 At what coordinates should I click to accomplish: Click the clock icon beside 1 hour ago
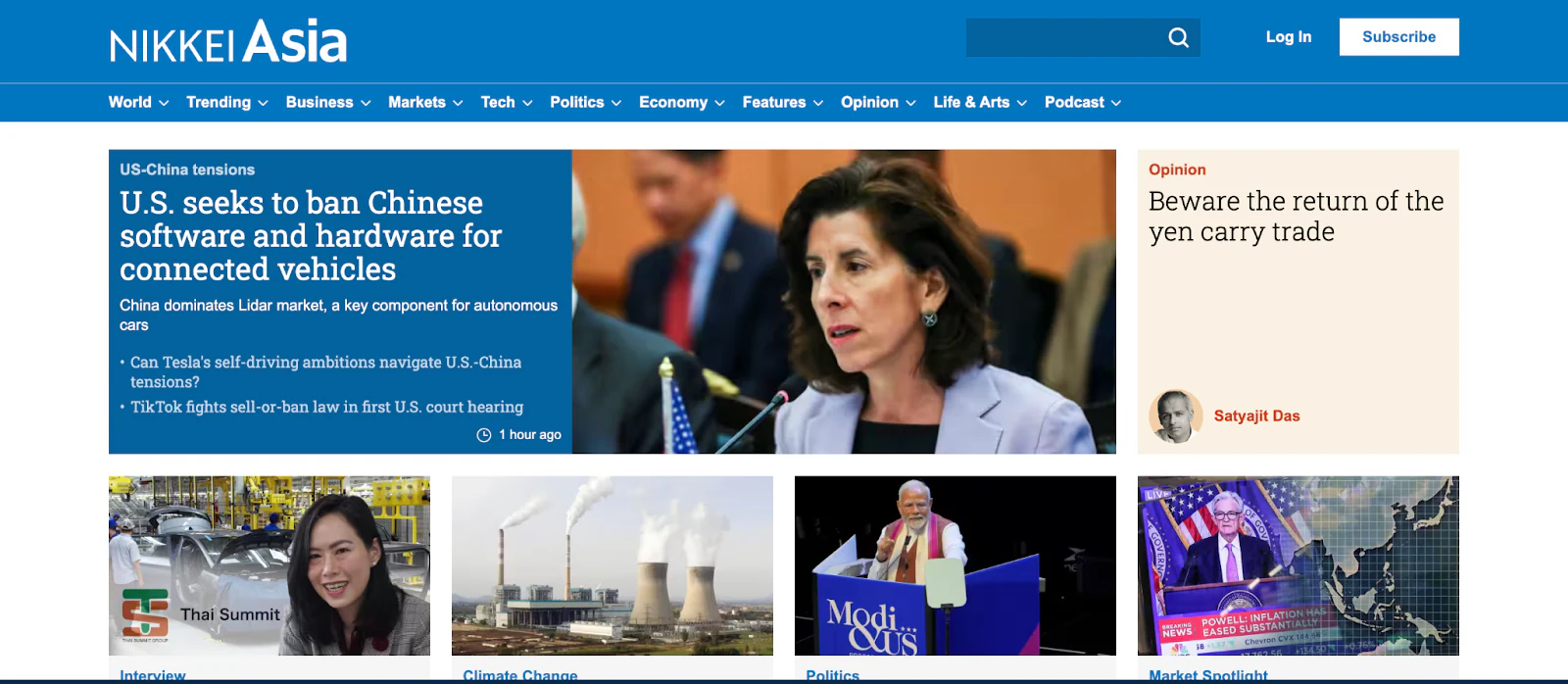[484, 435]
